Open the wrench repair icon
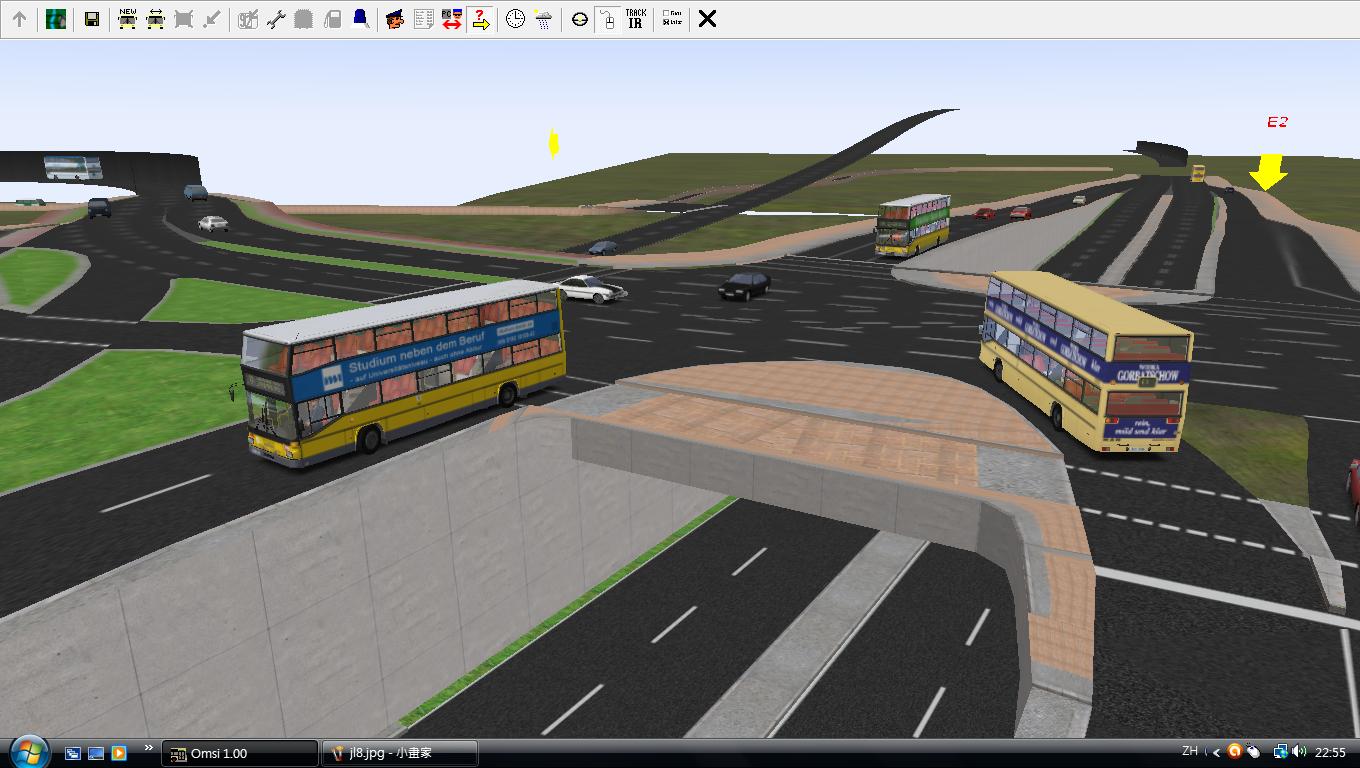 coord(276,19)
